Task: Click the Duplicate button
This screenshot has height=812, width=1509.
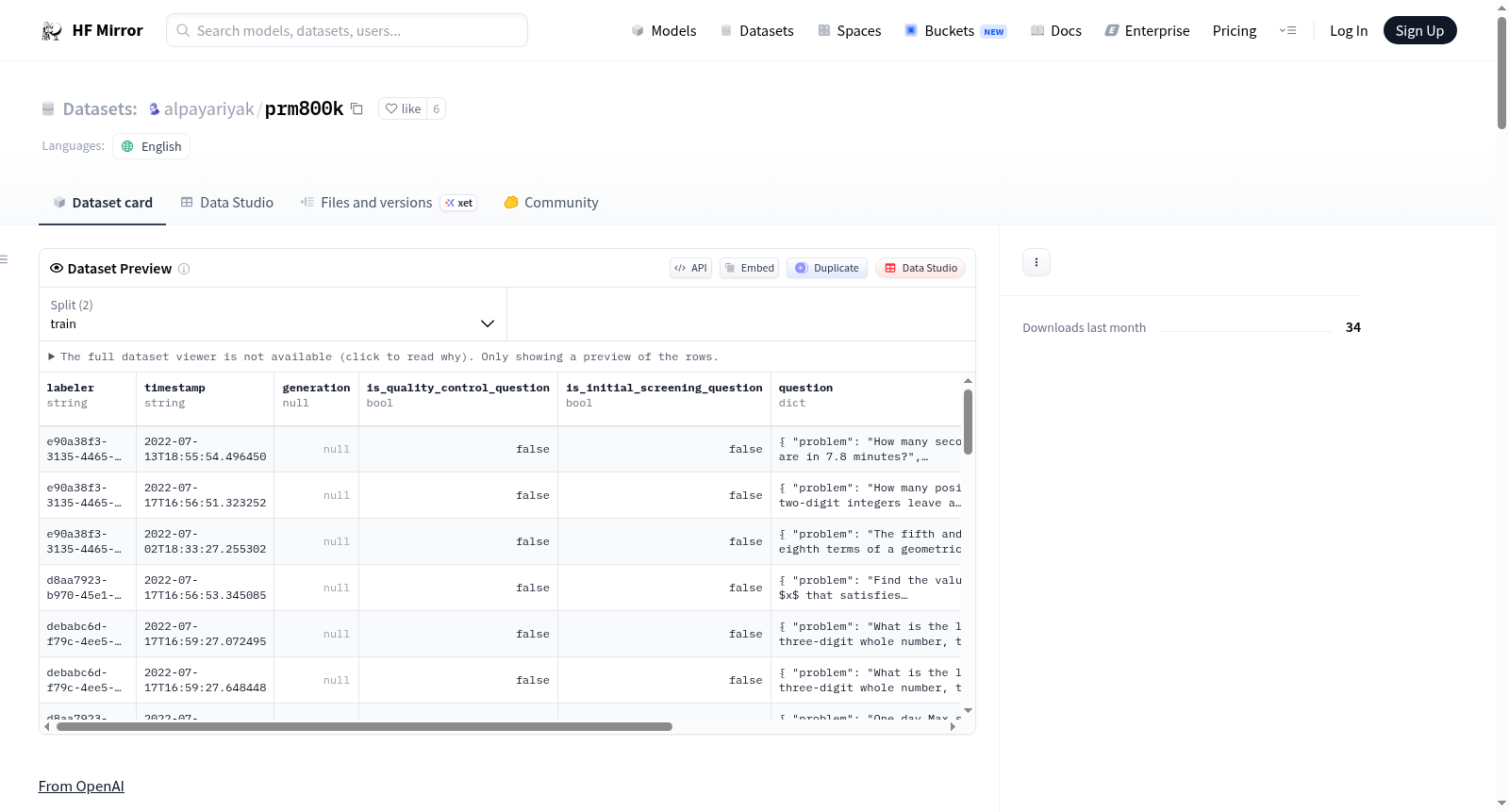Action: (827, 268)
